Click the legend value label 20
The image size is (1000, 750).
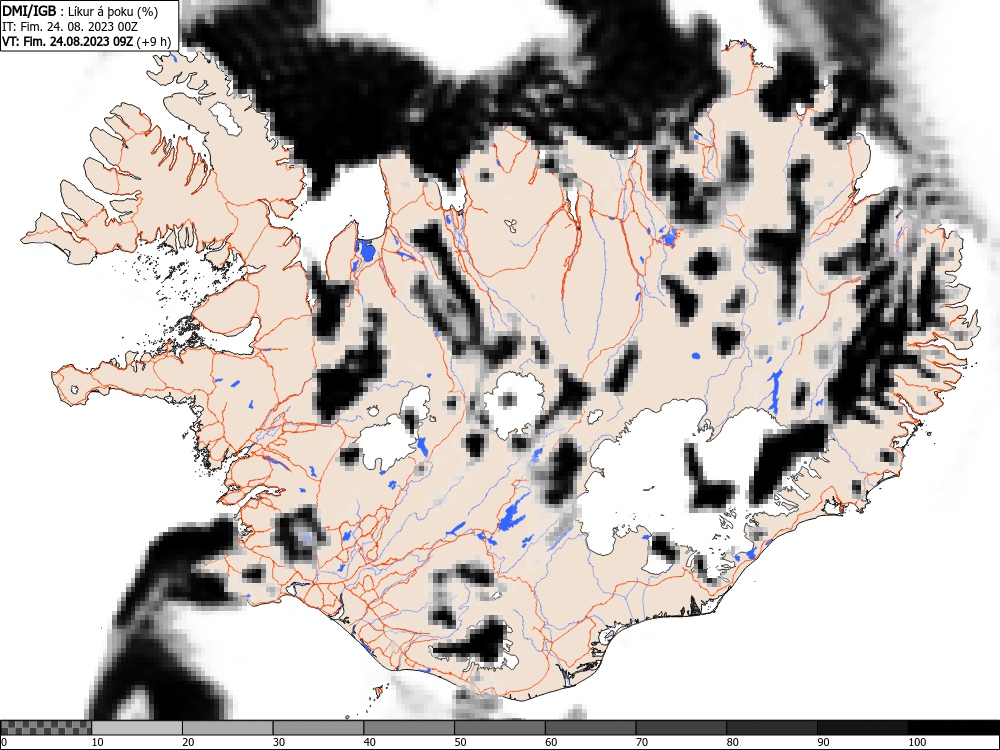pos(188,742)
